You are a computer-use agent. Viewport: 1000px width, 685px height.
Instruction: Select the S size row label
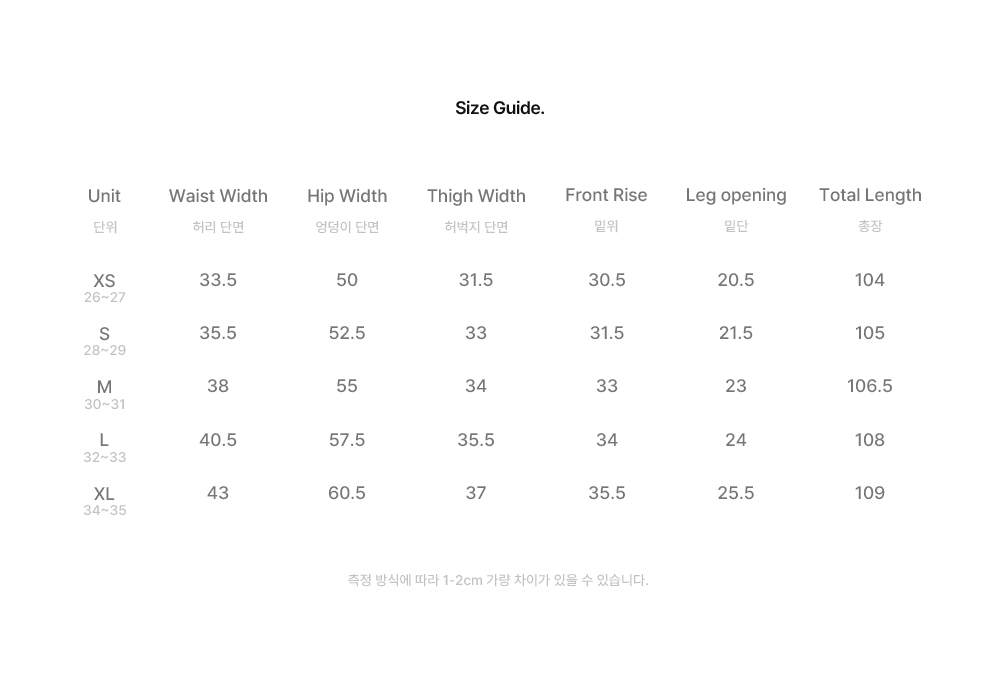coord(105,334)
